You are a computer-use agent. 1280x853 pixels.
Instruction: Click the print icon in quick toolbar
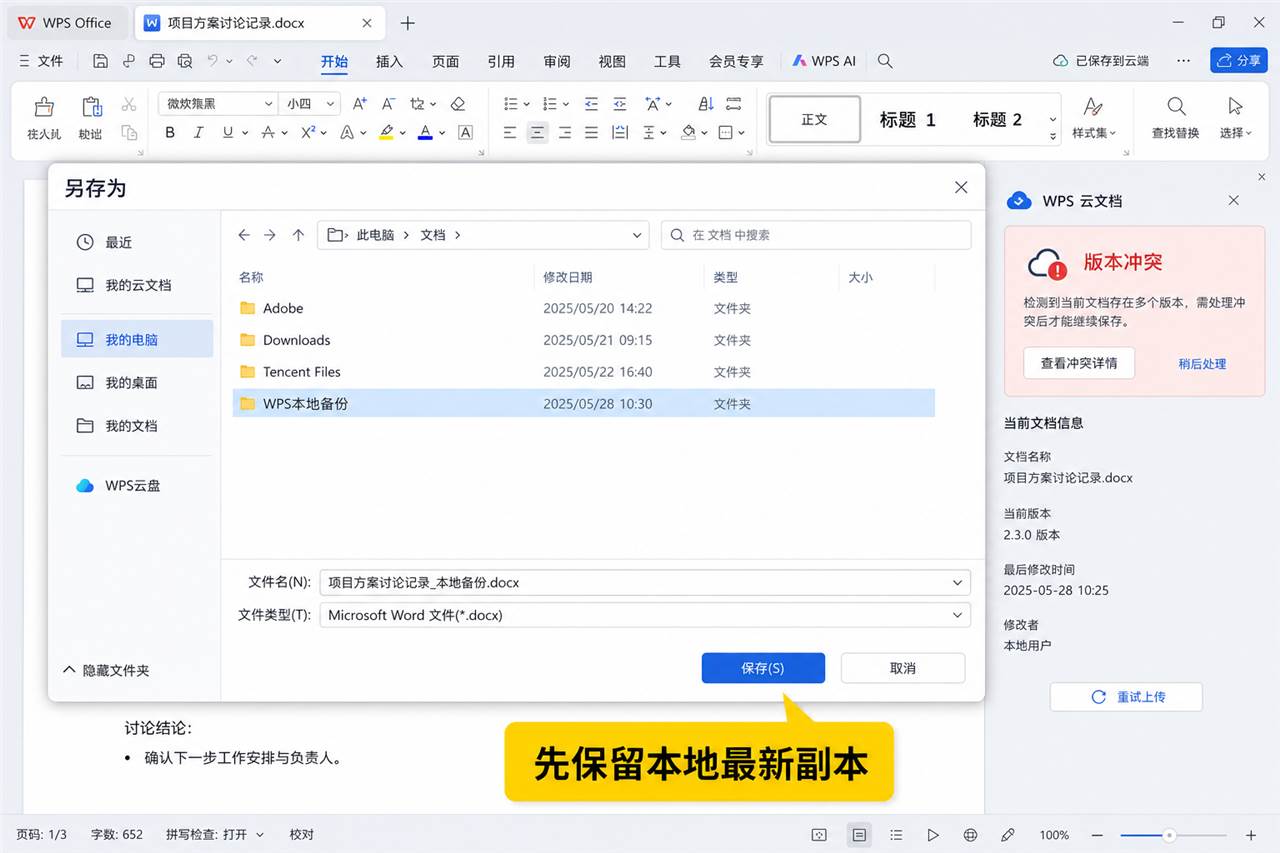click(x=156, y=61)
